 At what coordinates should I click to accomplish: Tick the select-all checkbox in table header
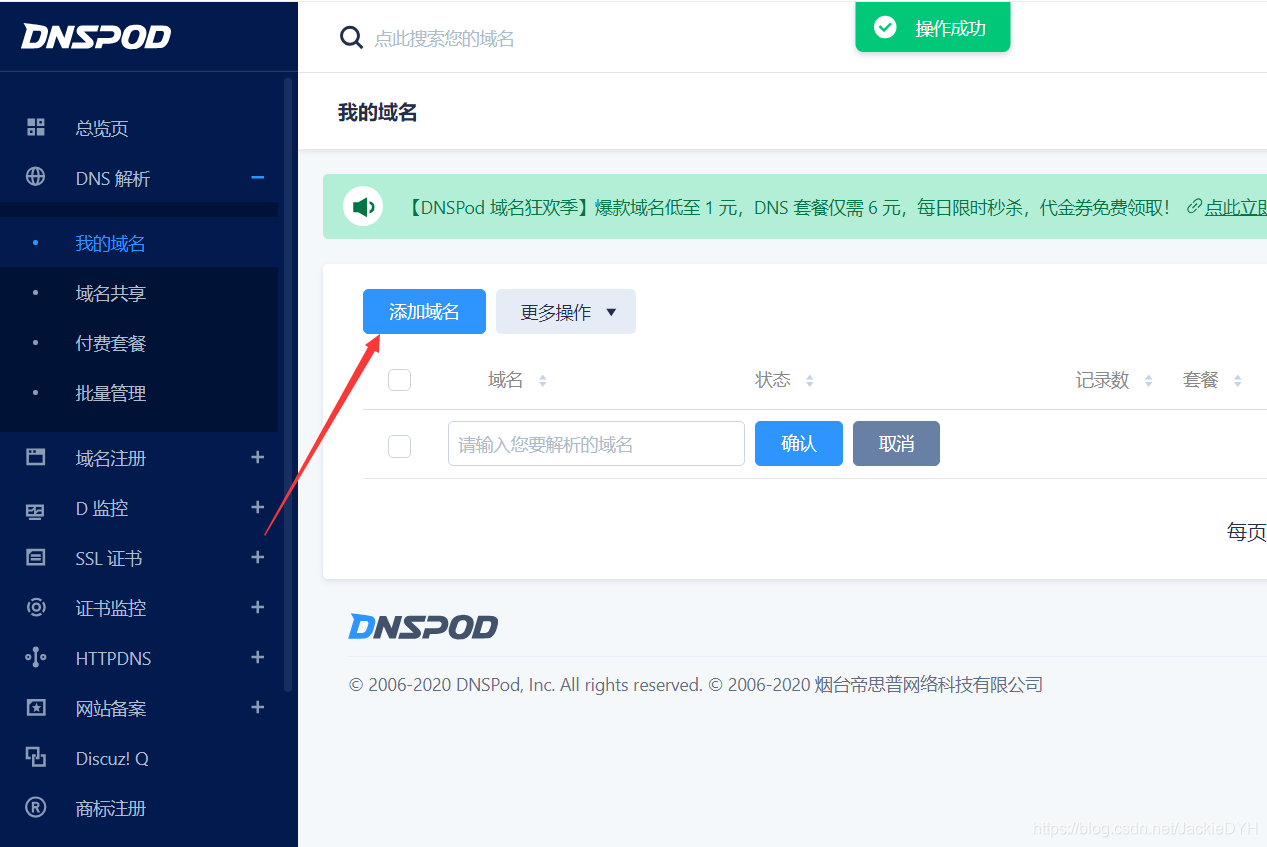[x=399, y=380]
